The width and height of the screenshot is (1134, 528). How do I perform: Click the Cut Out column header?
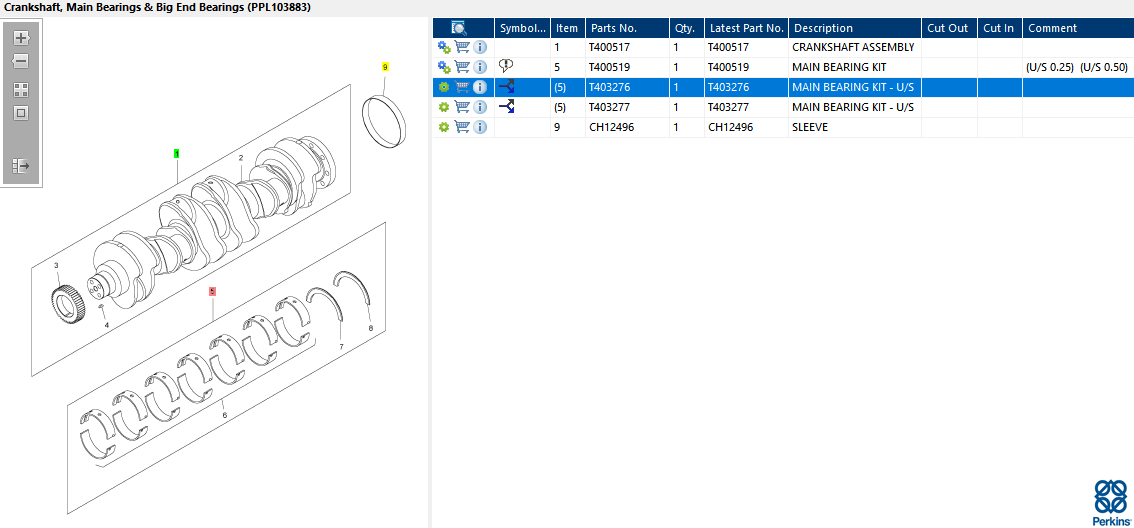[950, 28]
